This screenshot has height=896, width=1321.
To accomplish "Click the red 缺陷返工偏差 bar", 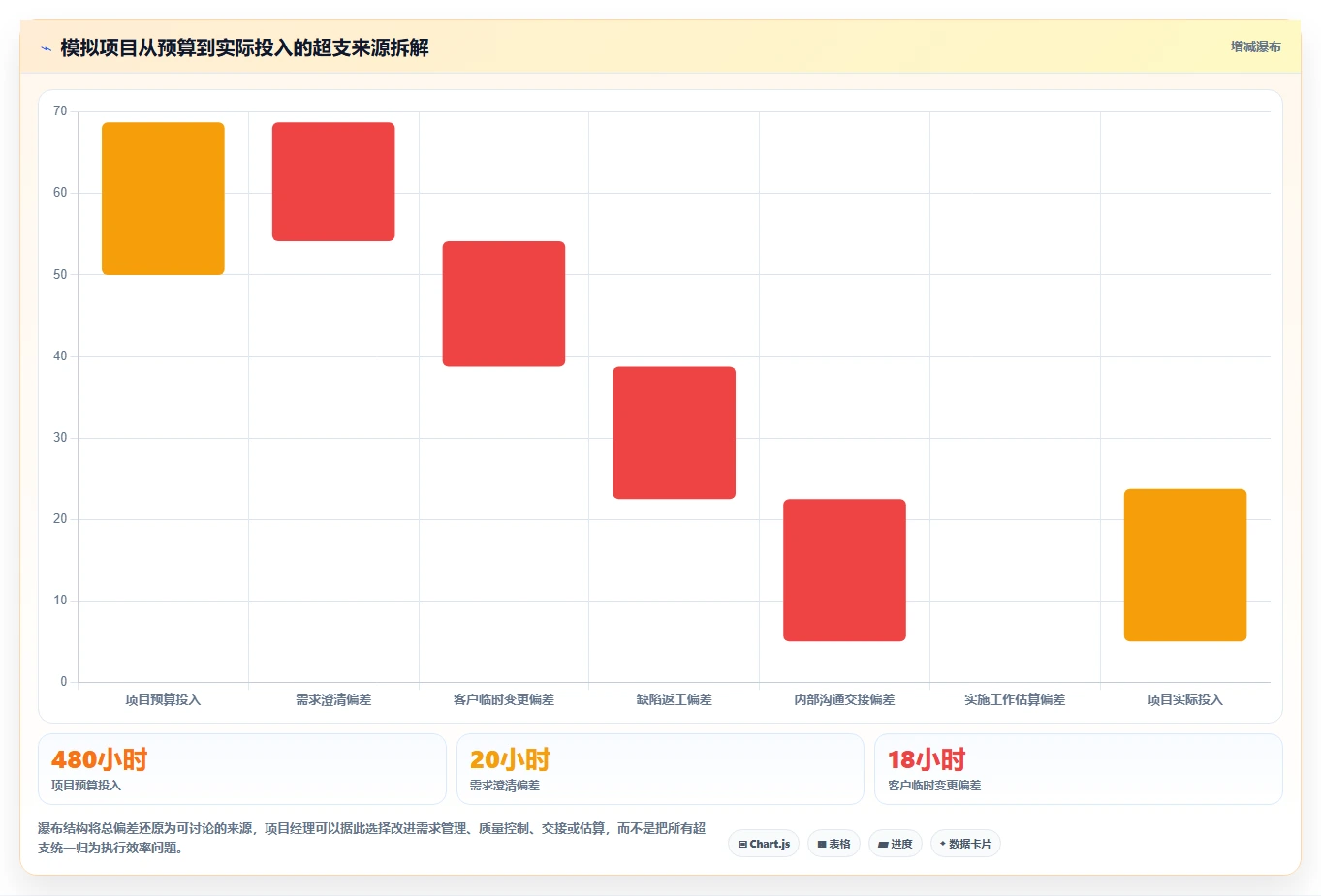I will coord(675,433).
